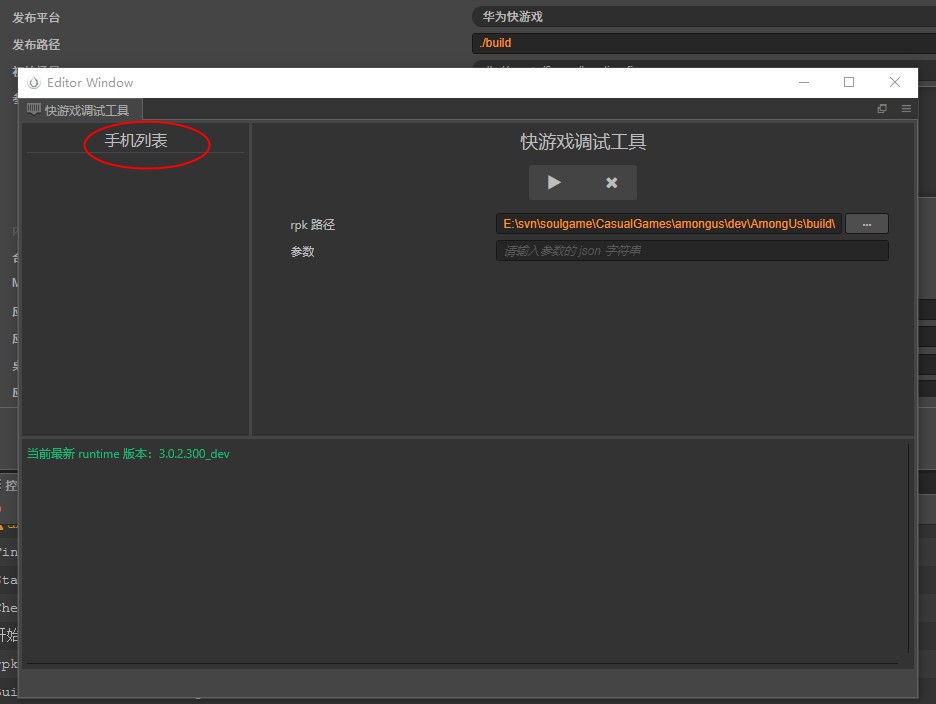Click the ./build 发布路径 field in background
Screen dimensions: 936x704
[704, 43]
